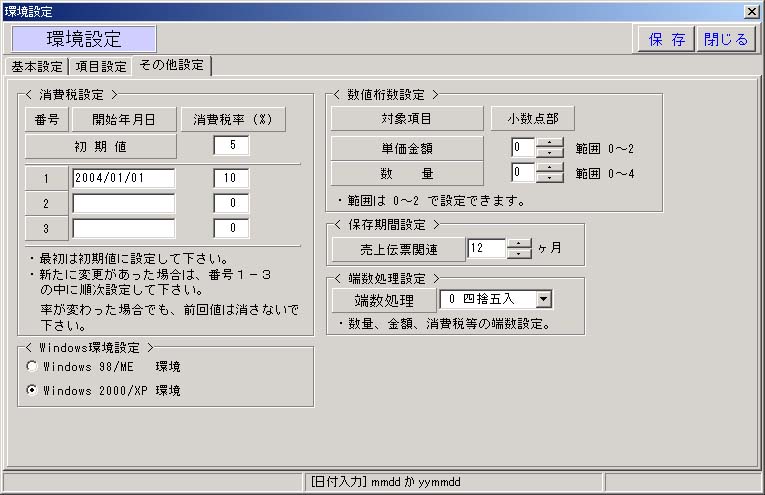Click note 最初は初期値に設定して下さい
Screen dimensions: 765x495
tap(128, 258)
